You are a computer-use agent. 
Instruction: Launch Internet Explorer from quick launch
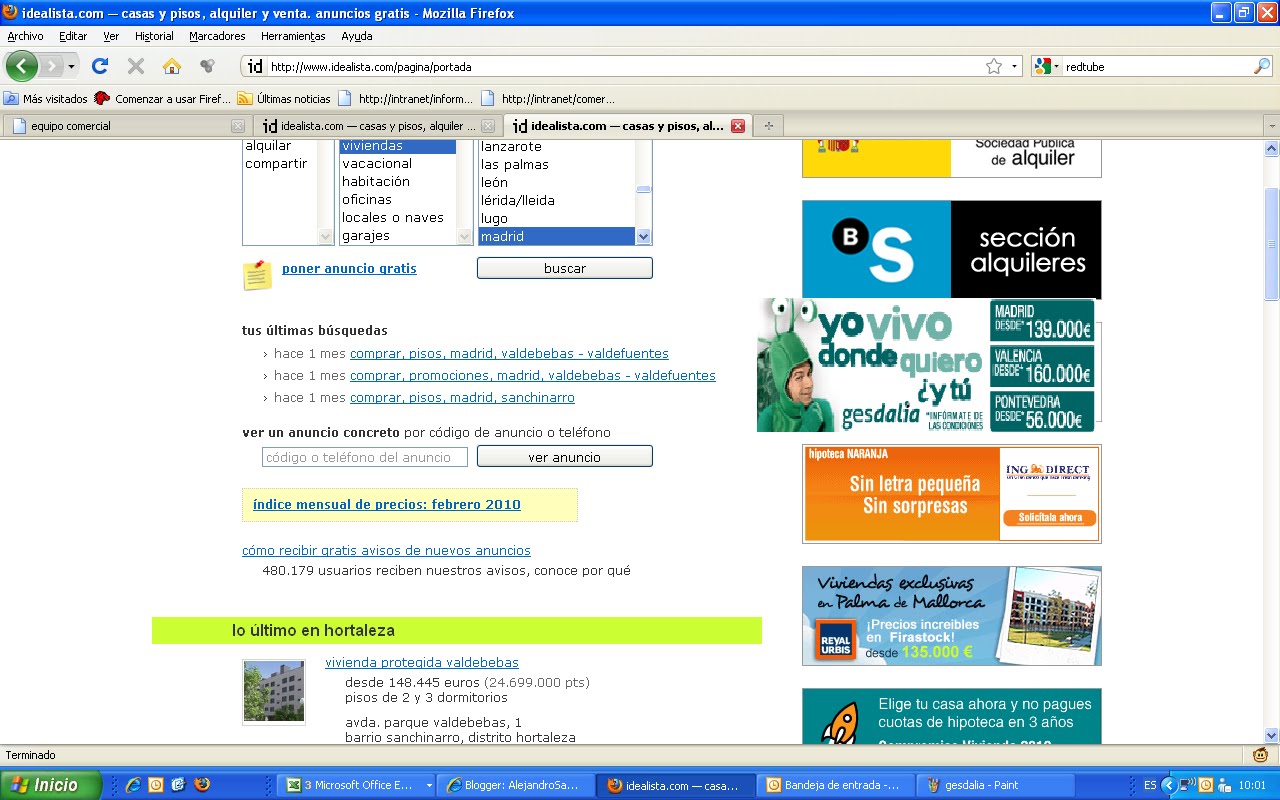click(x=131, y=785)
